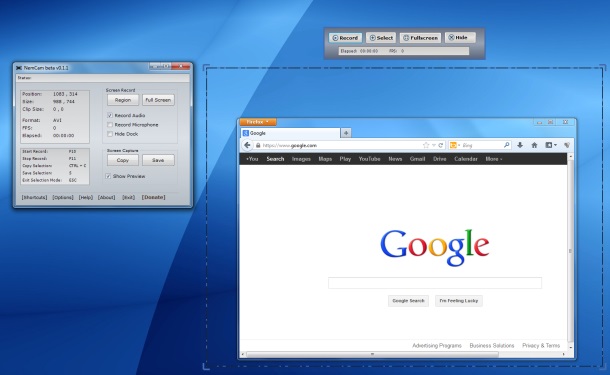Check the Hide Dock option
This screenshot has width=610, height=375.
click(110, 134)
